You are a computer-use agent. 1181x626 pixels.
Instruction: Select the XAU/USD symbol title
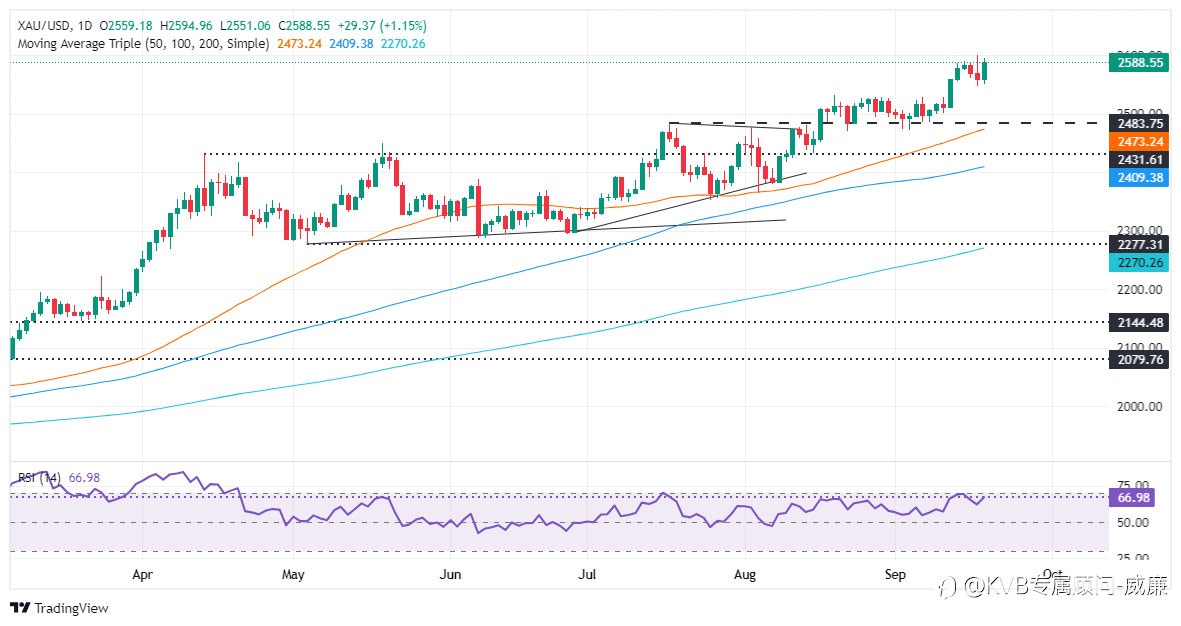click(44, 26)
